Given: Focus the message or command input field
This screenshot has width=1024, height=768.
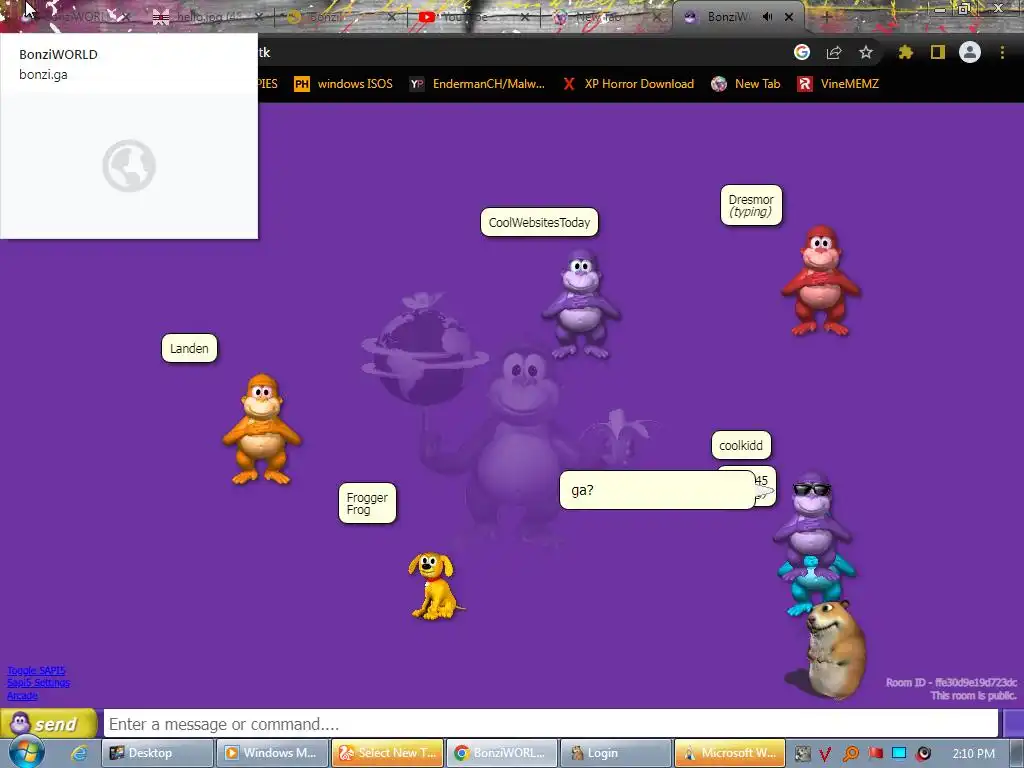Looking at the screenshot, I should point(551,724).
